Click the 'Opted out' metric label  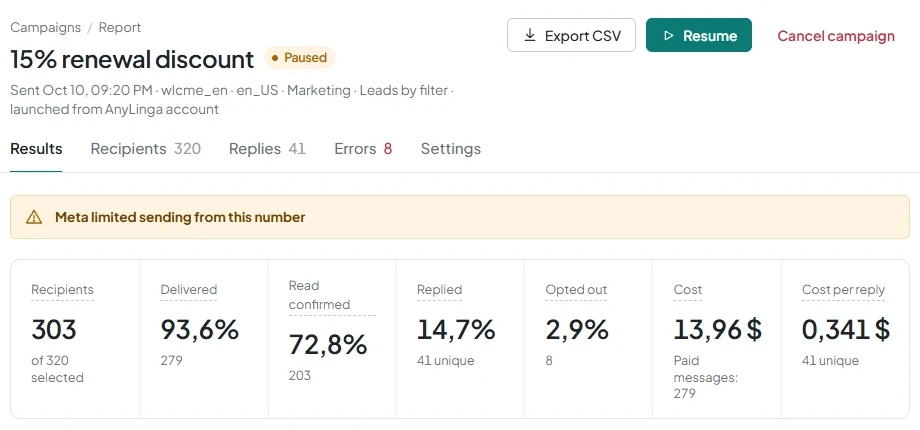click(x=576, y=290)
